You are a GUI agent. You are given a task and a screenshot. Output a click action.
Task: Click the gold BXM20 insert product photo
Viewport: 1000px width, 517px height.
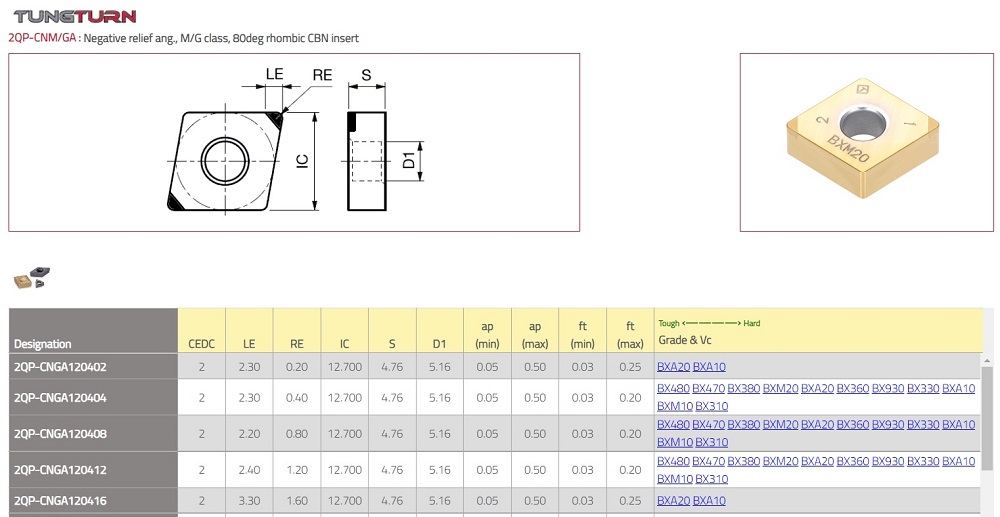pyautogui.click(x=863, y=138)
